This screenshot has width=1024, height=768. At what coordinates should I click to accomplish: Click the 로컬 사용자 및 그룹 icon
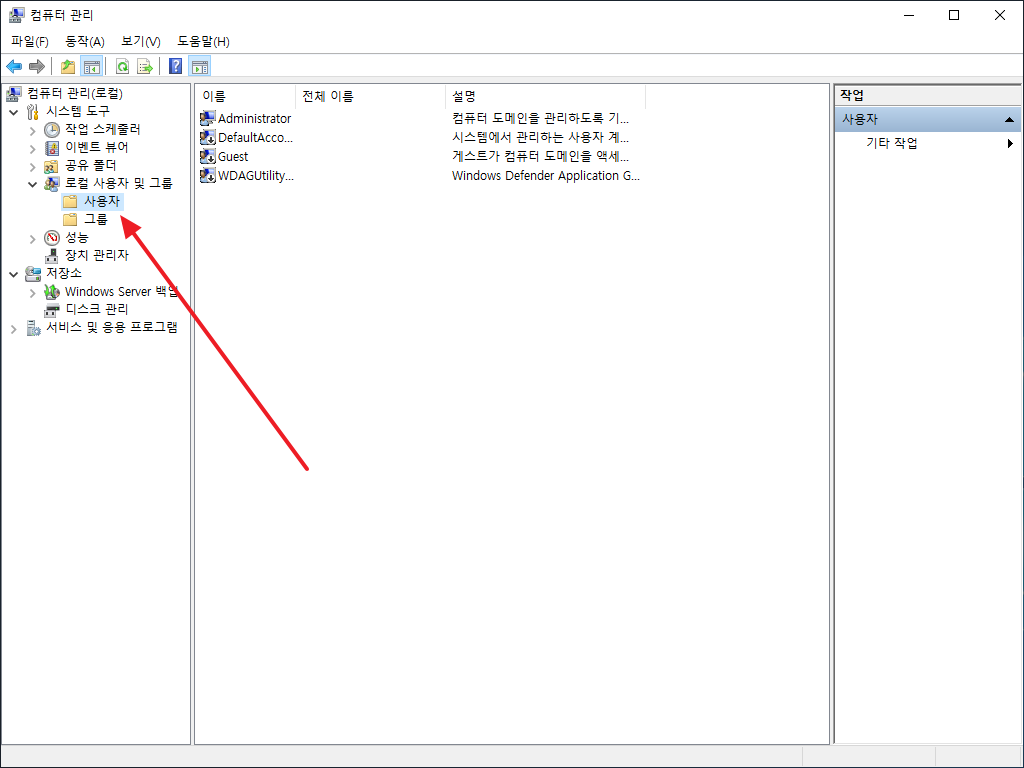[52, 184]
